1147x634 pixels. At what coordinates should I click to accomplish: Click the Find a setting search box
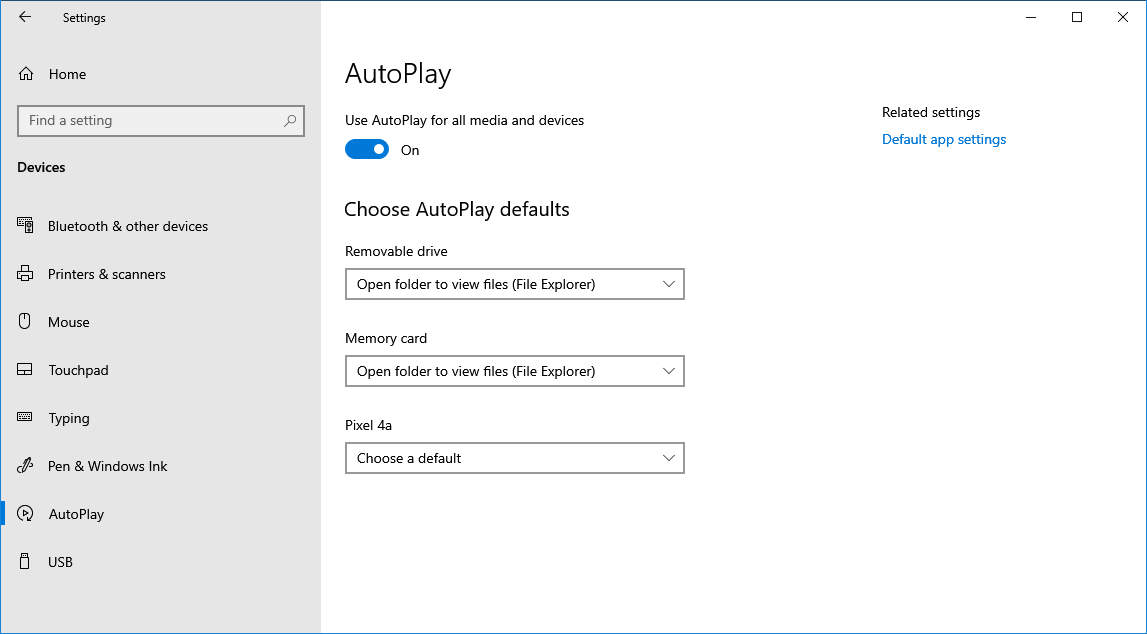150,121
